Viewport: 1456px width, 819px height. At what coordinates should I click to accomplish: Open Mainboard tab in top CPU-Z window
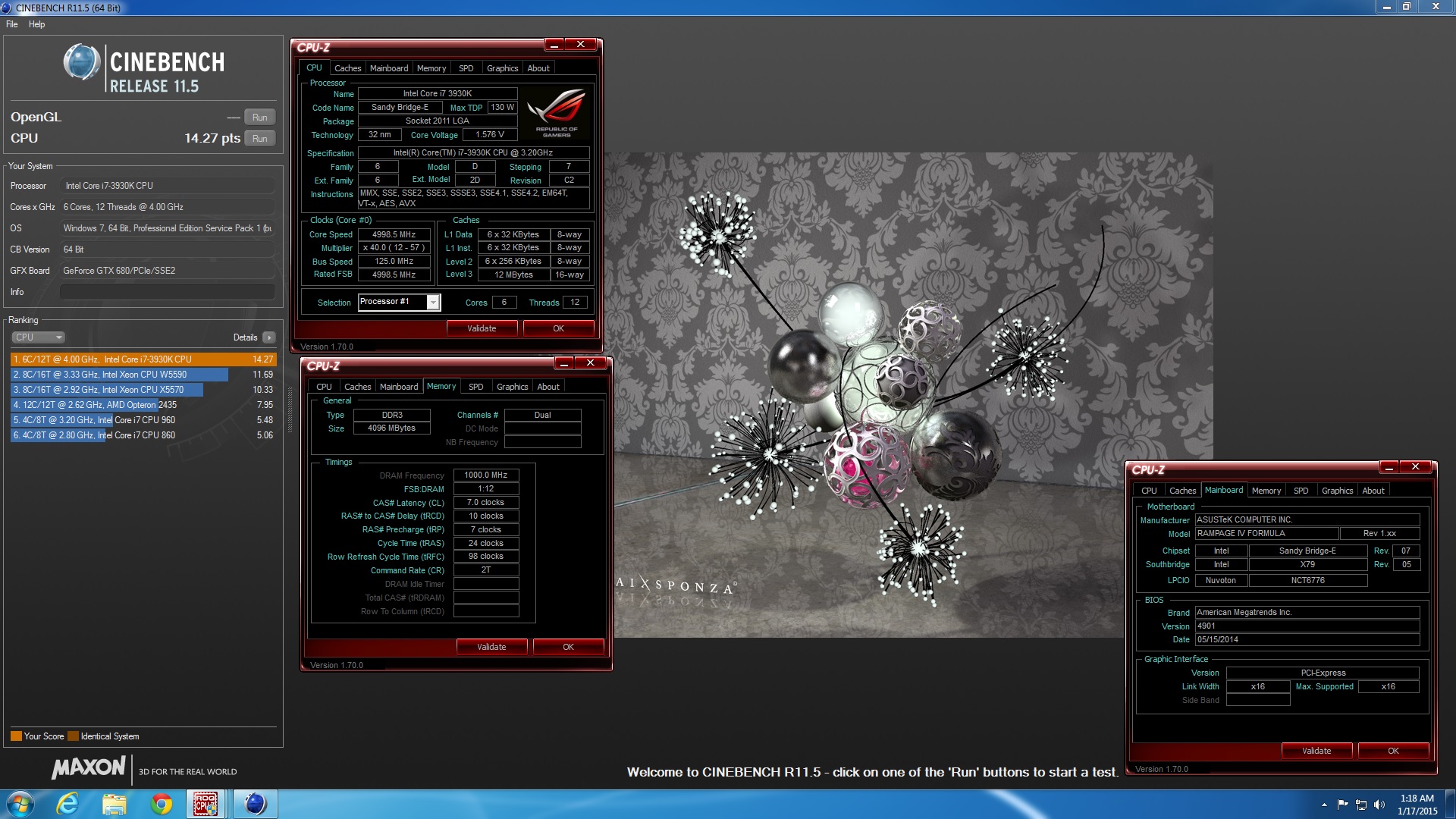point(389,68)
